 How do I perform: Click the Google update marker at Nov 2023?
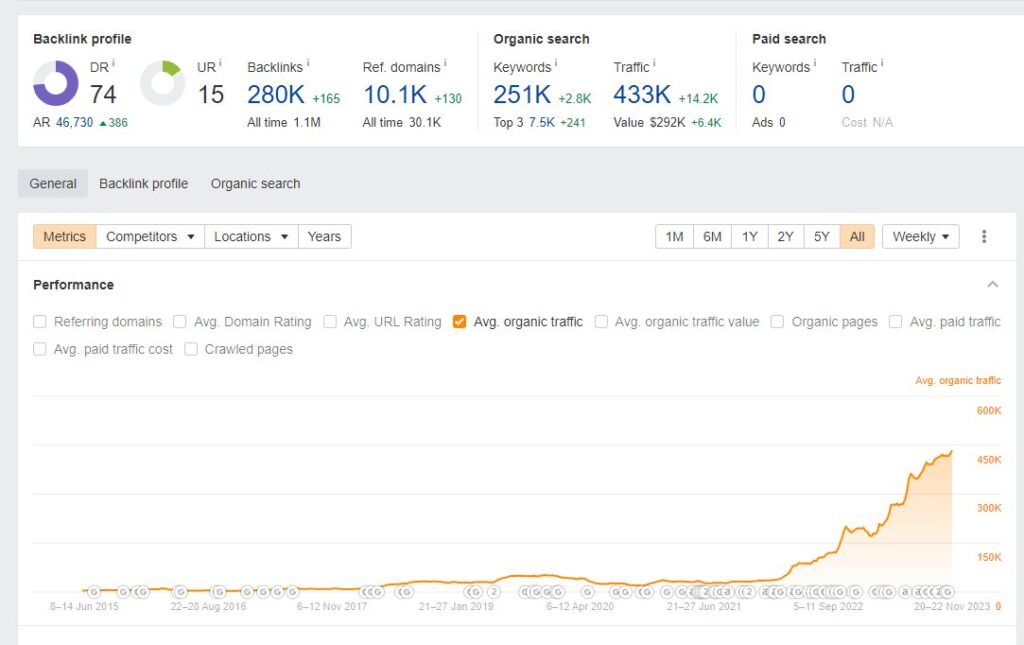pyautogui.click(x=947, y=592)
